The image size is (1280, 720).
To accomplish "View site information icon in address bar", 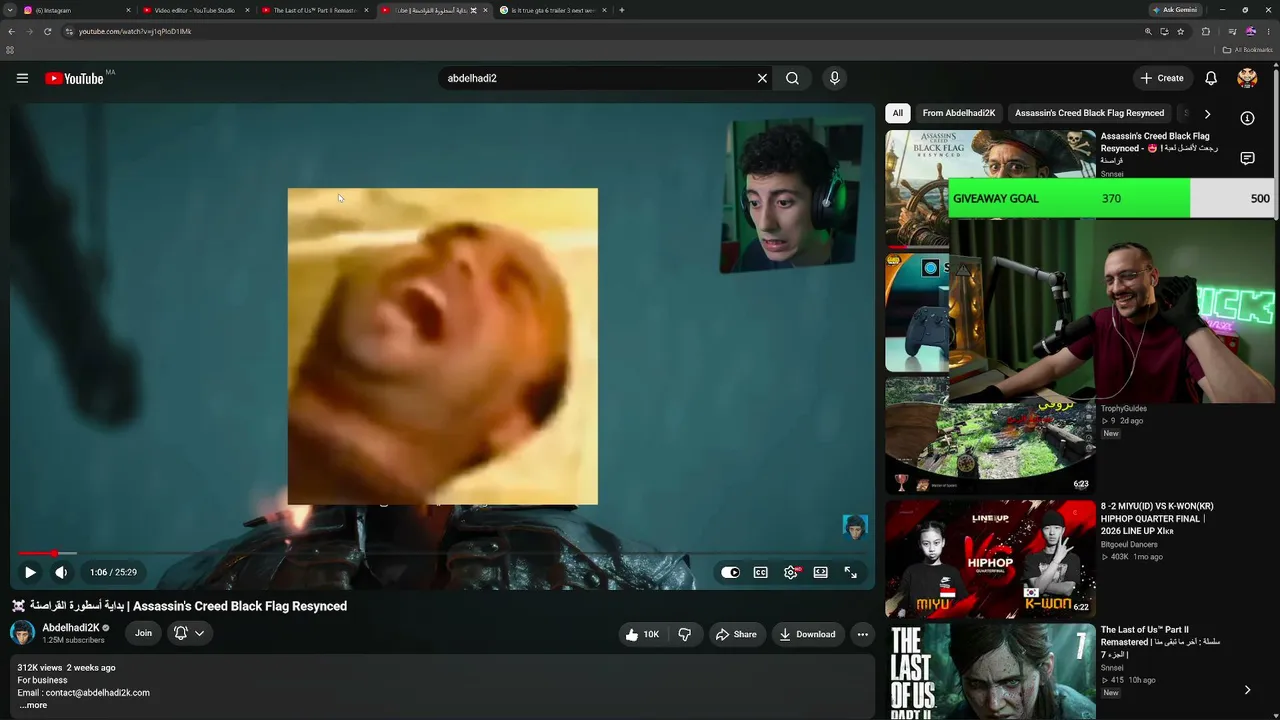I will coord(69,31).
